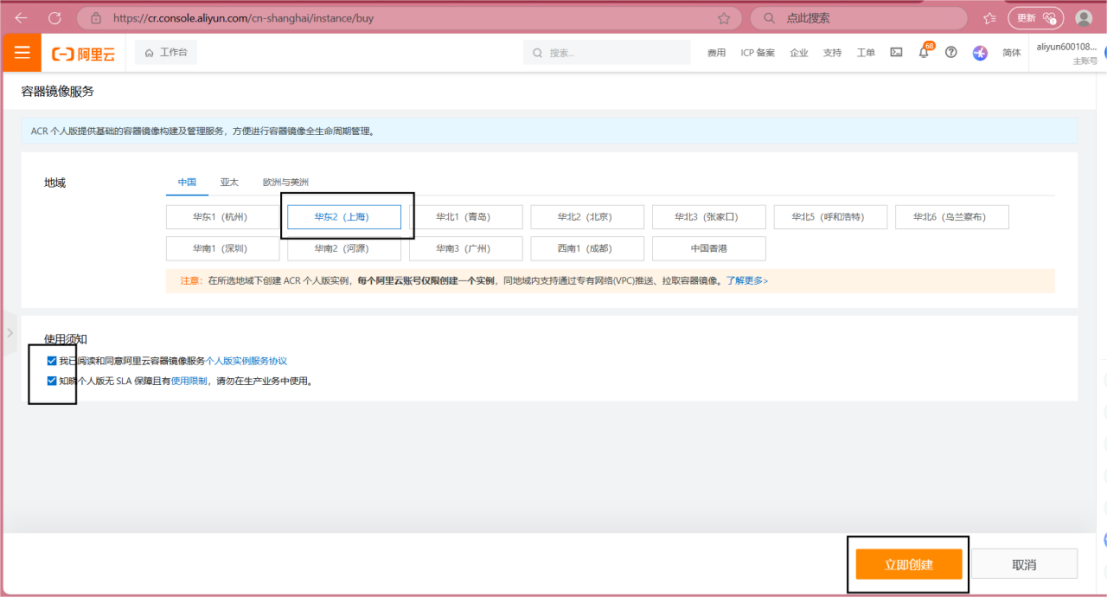
Task: Open the hamburger navigation menu
Action: [x=22, y=53]
